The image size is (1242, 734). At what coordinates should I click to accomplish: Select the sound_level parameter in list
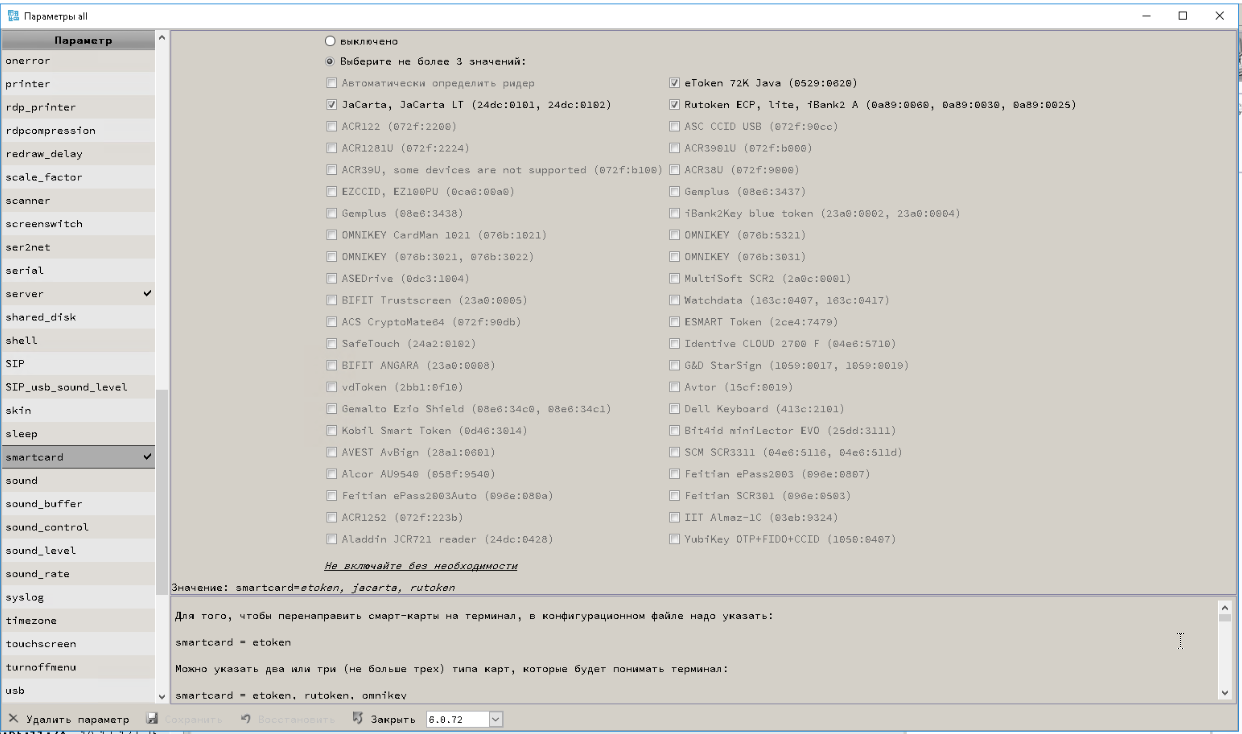41,551
